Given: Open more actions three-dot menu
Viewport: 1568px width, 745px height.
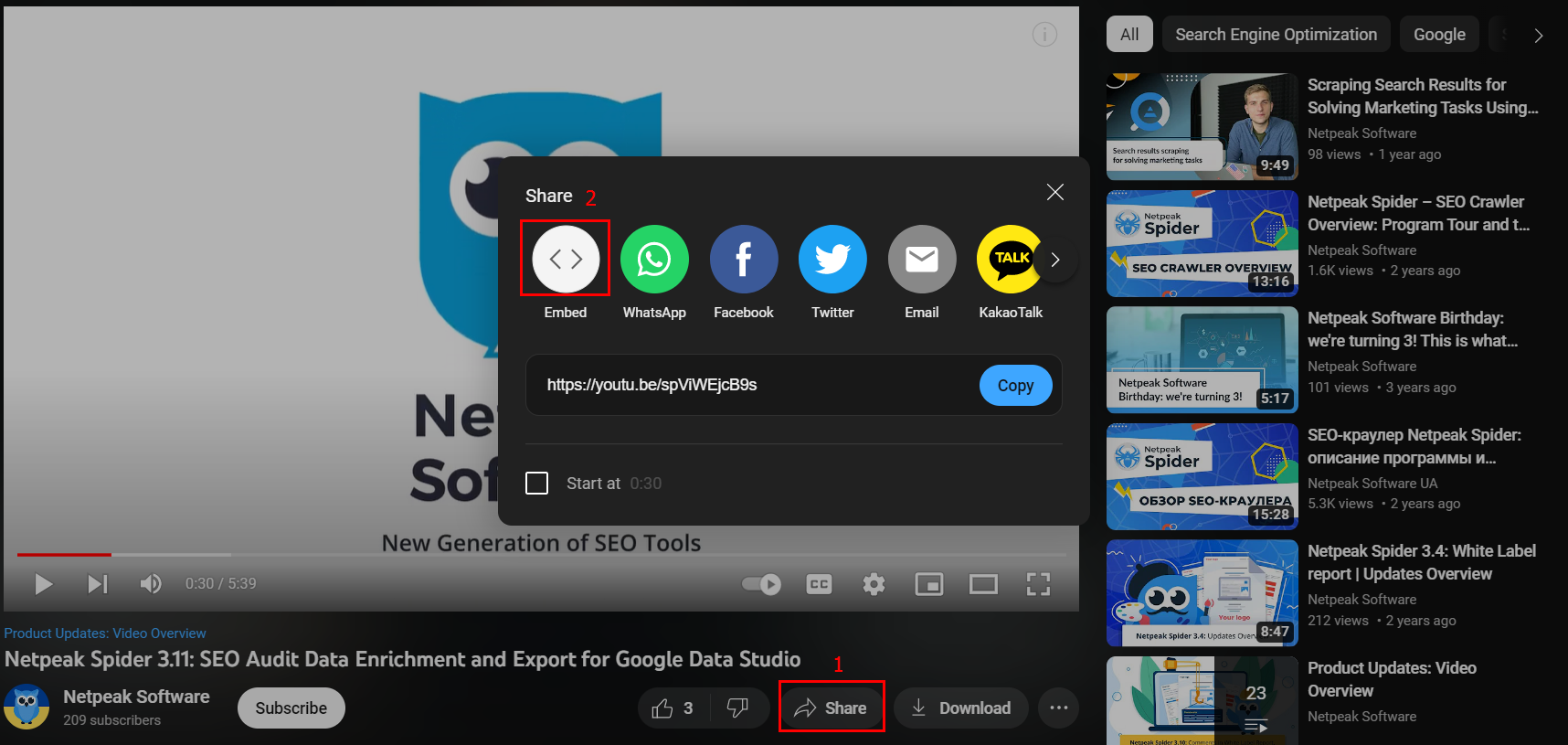Looking at the screenshot, I should 1058,708.
